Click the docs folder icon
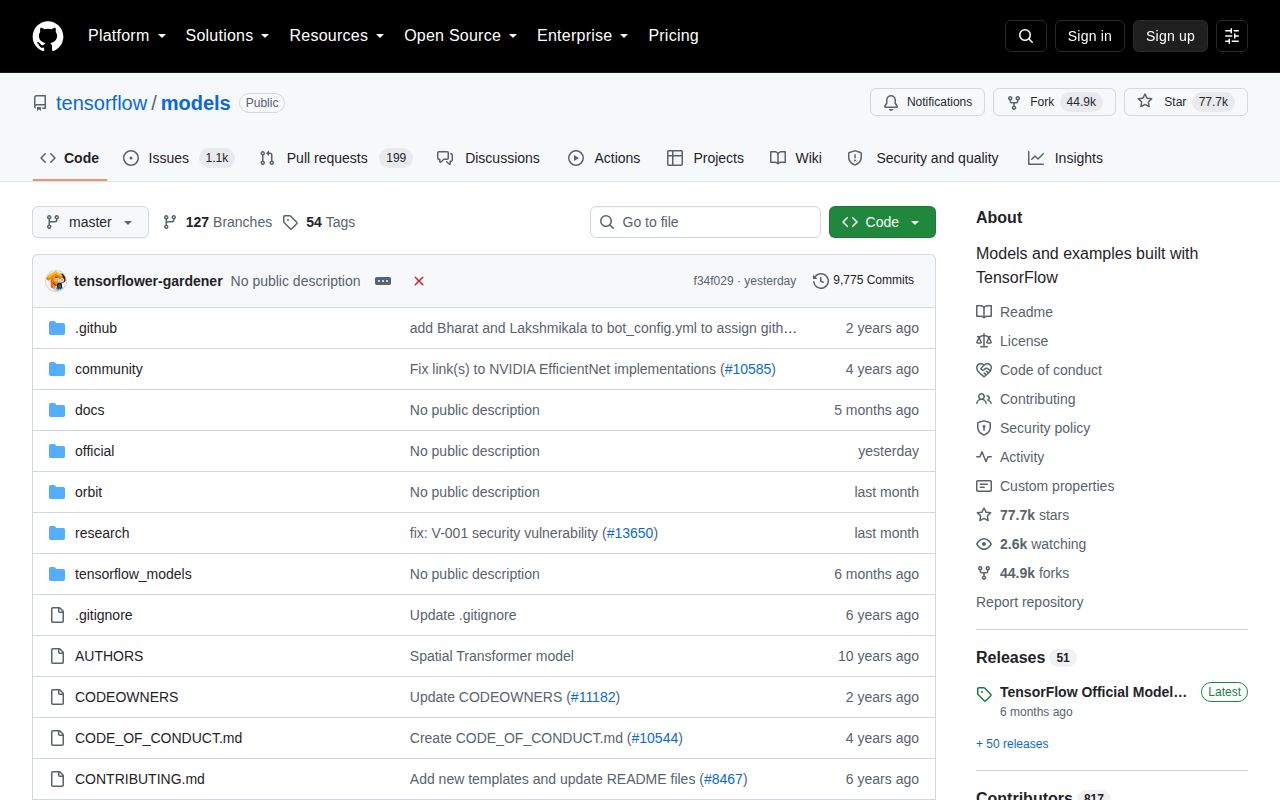The width and height of the screenshot is (1280, 800). (57, 410)
